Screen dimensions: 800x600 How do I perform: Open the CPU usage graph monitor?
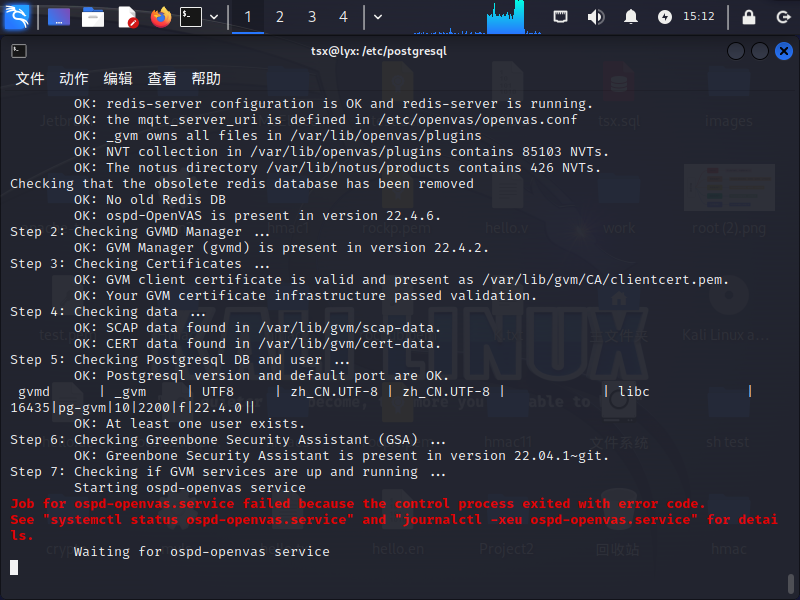pos(477,17)
